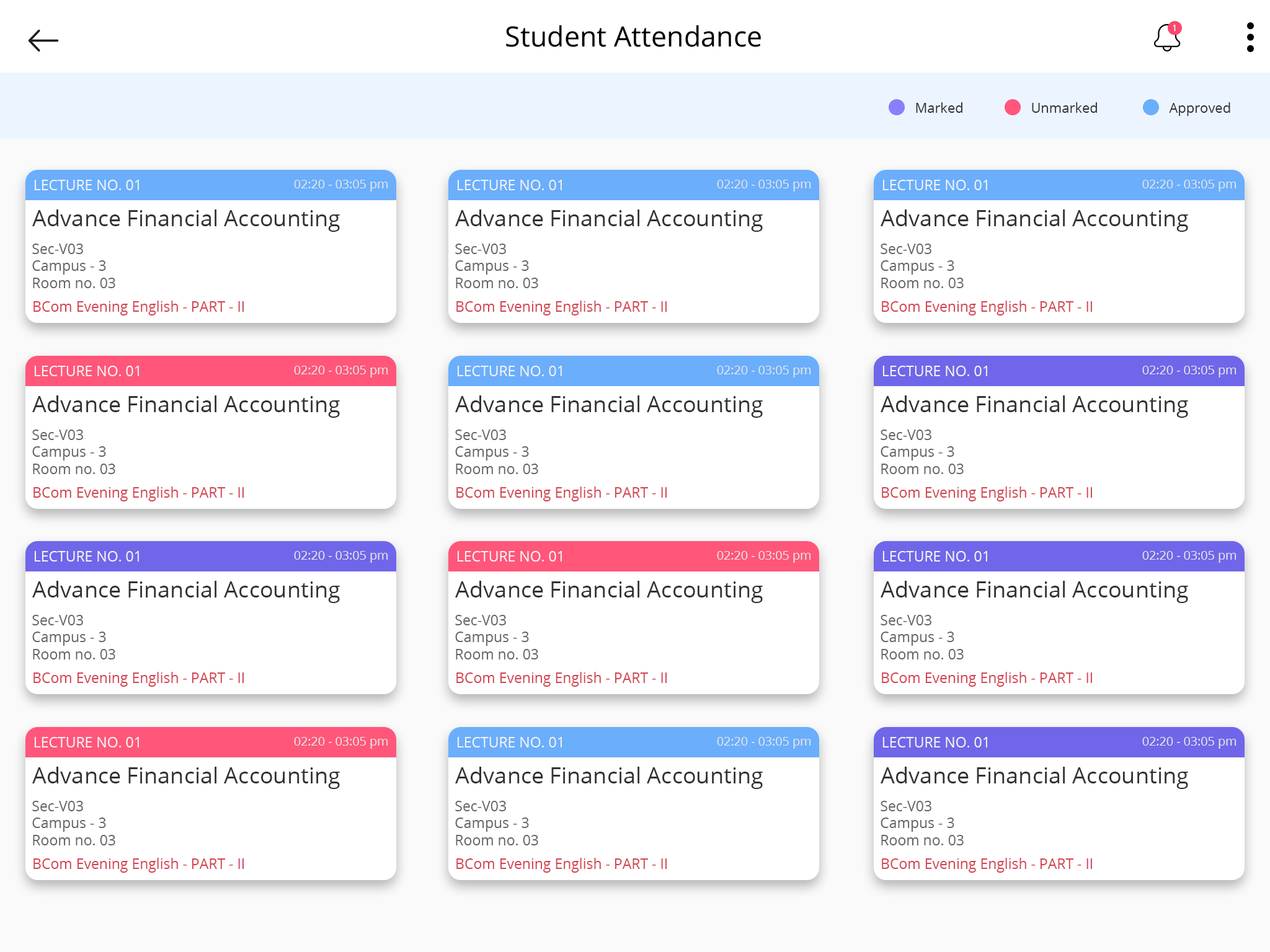Click the back arrow to leave Student Attendance
The height and width of the screenshot is (952, 1270).
tap(43, 40)
